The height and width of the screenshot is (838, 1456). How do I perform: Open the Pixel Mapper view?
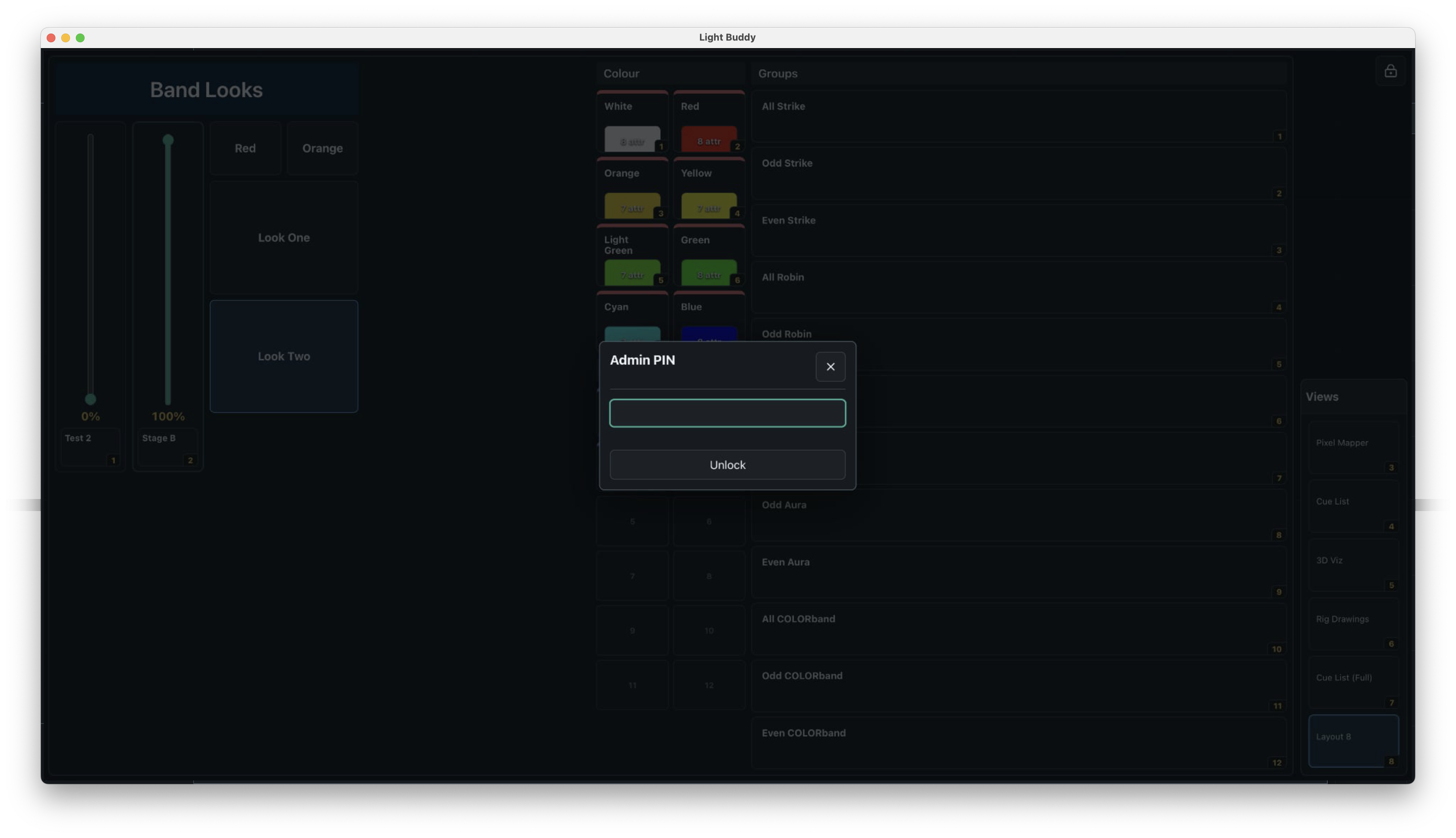click(1354, 447)
